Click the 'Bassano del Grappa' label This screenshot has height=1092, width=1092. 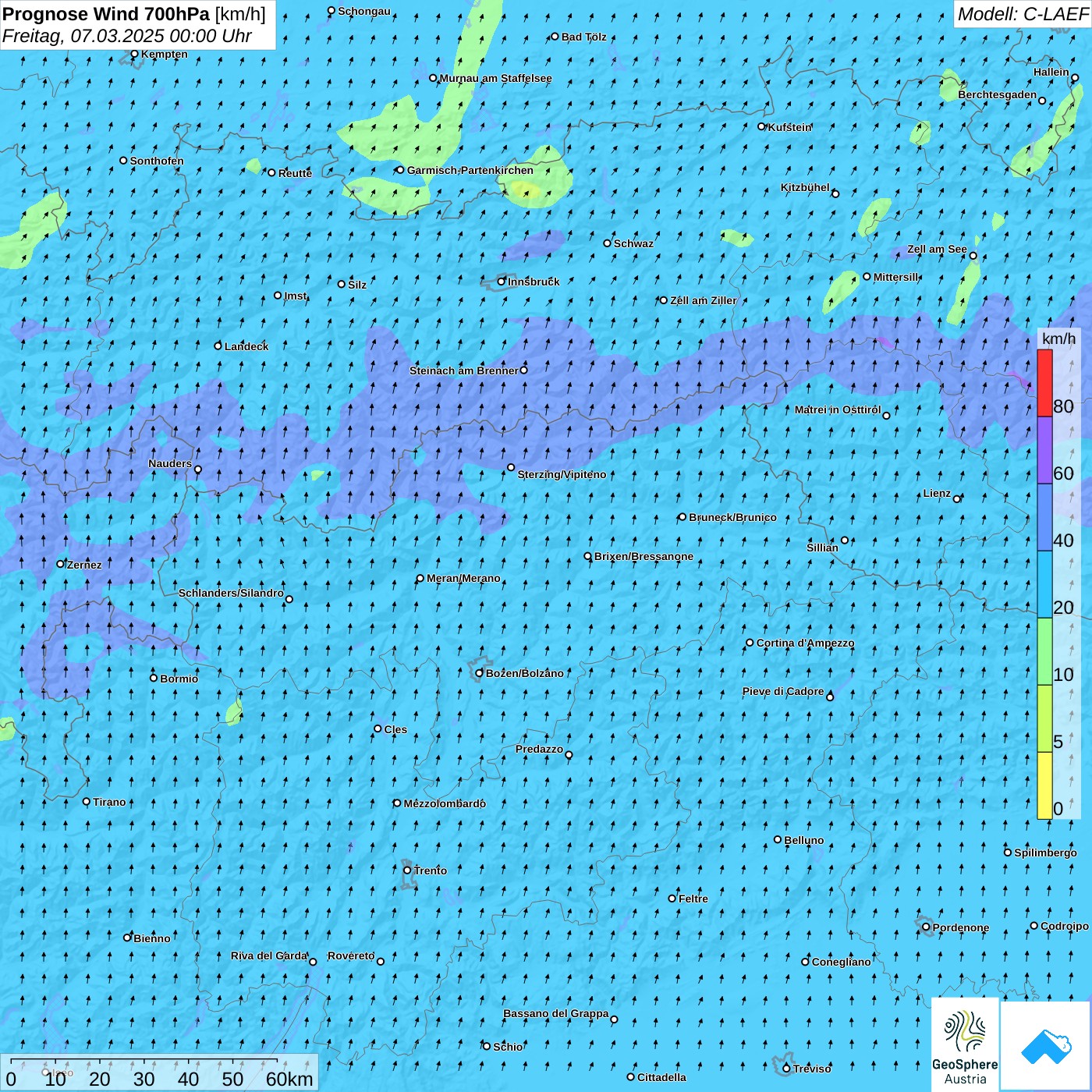coord(555,1013)
